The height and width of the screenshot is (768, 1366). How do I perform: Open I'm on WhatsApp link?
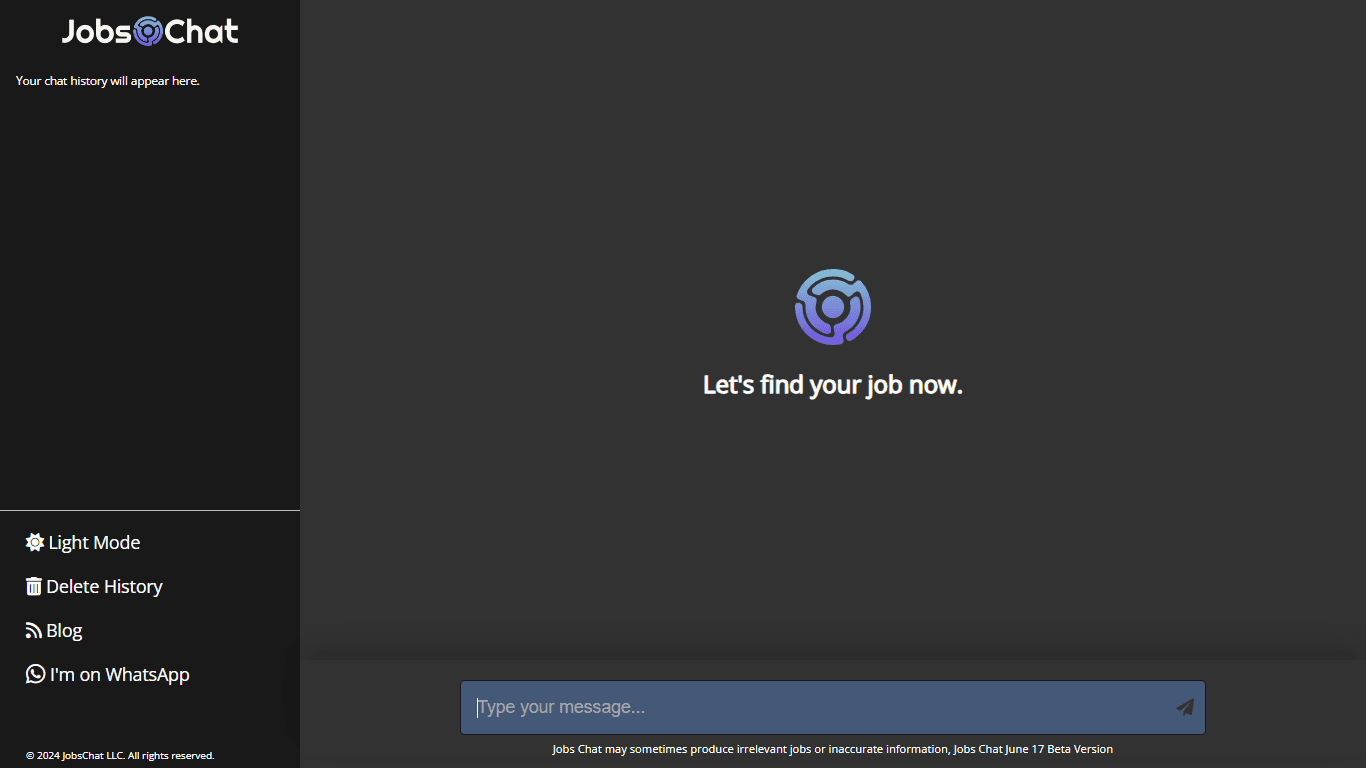pyautogui.click(x=108, y=674)
